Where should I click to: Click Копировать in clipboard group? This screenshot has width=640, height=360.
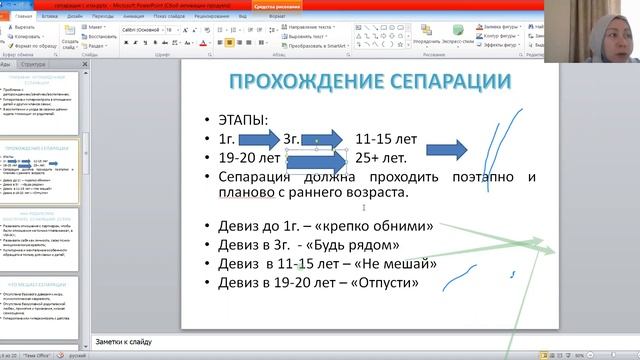pyautogui.click(x=26, y=37)
